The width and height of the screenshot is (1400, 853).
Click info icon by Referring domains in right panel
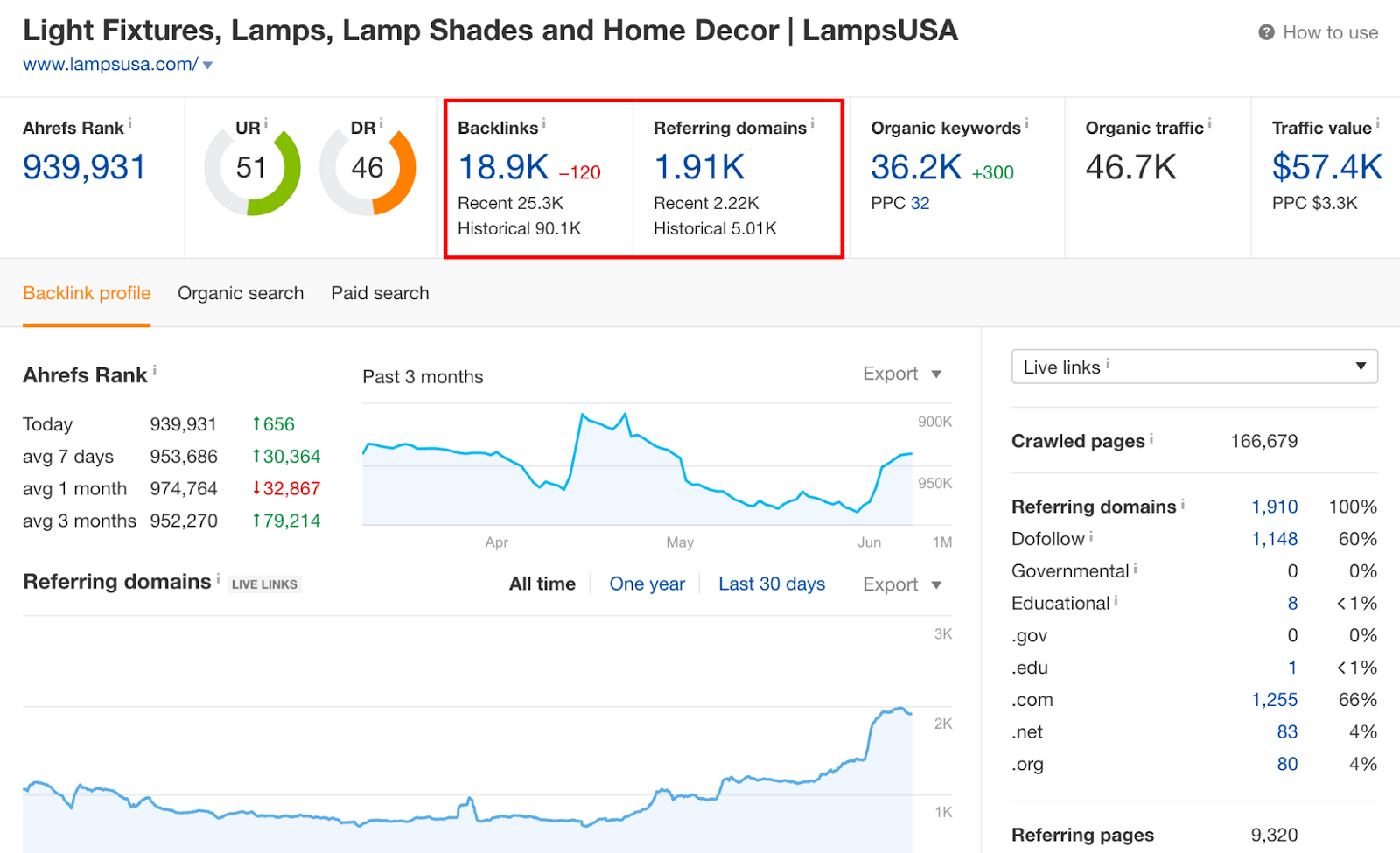pyautogui.click(x=1183, y=503)
